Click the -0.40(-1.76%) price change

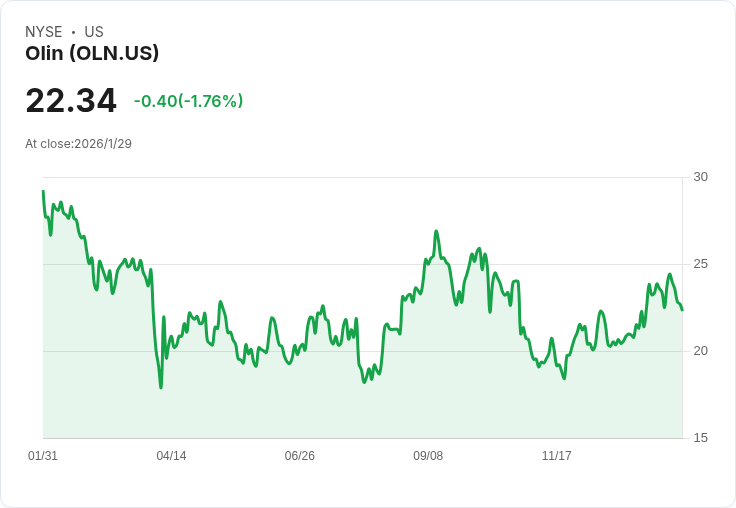[x=188, y=101]
